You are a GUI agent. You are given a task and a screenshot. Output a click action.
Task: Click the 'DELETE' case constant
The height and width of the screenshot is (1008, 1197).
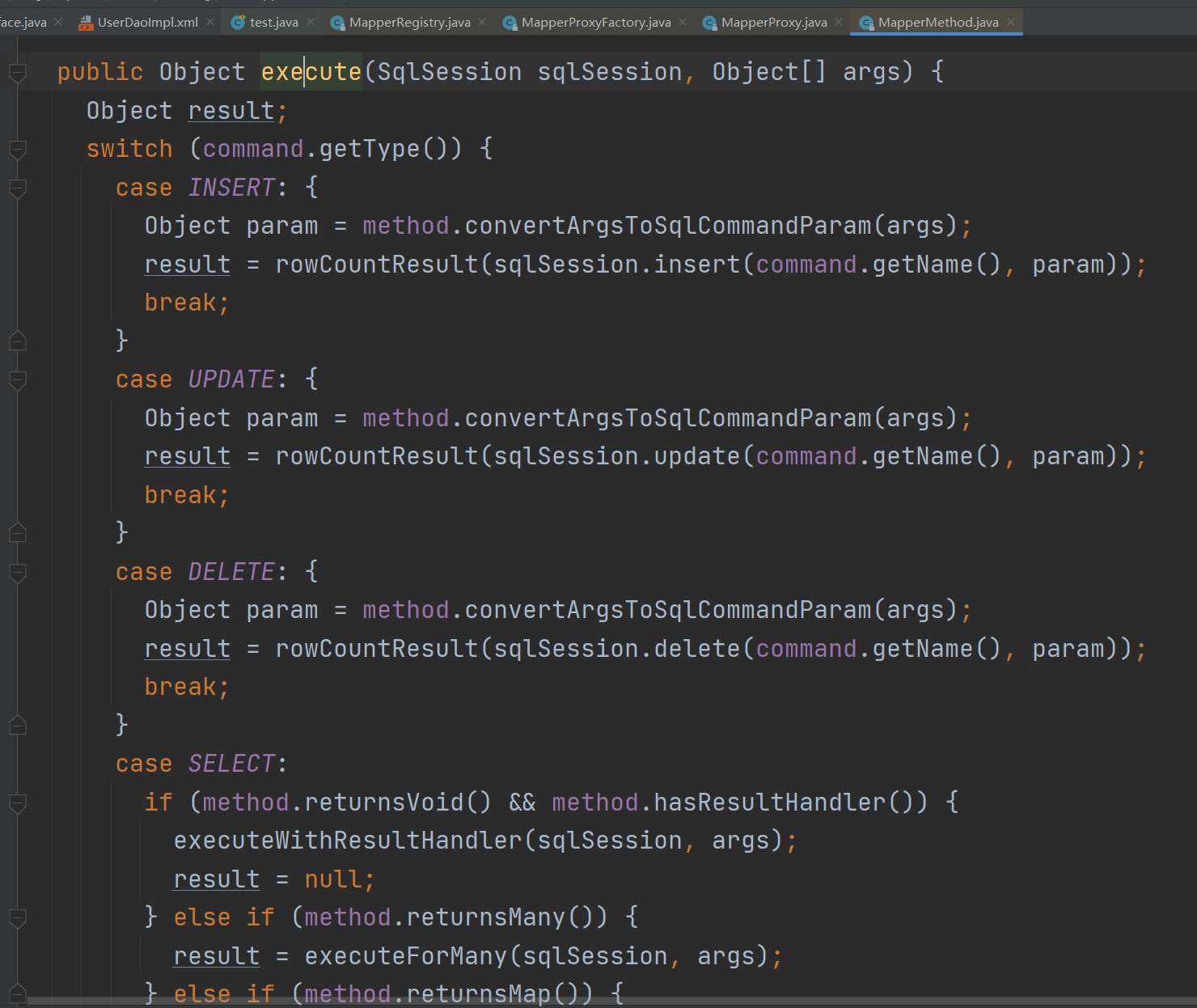(x=232, y=572)
